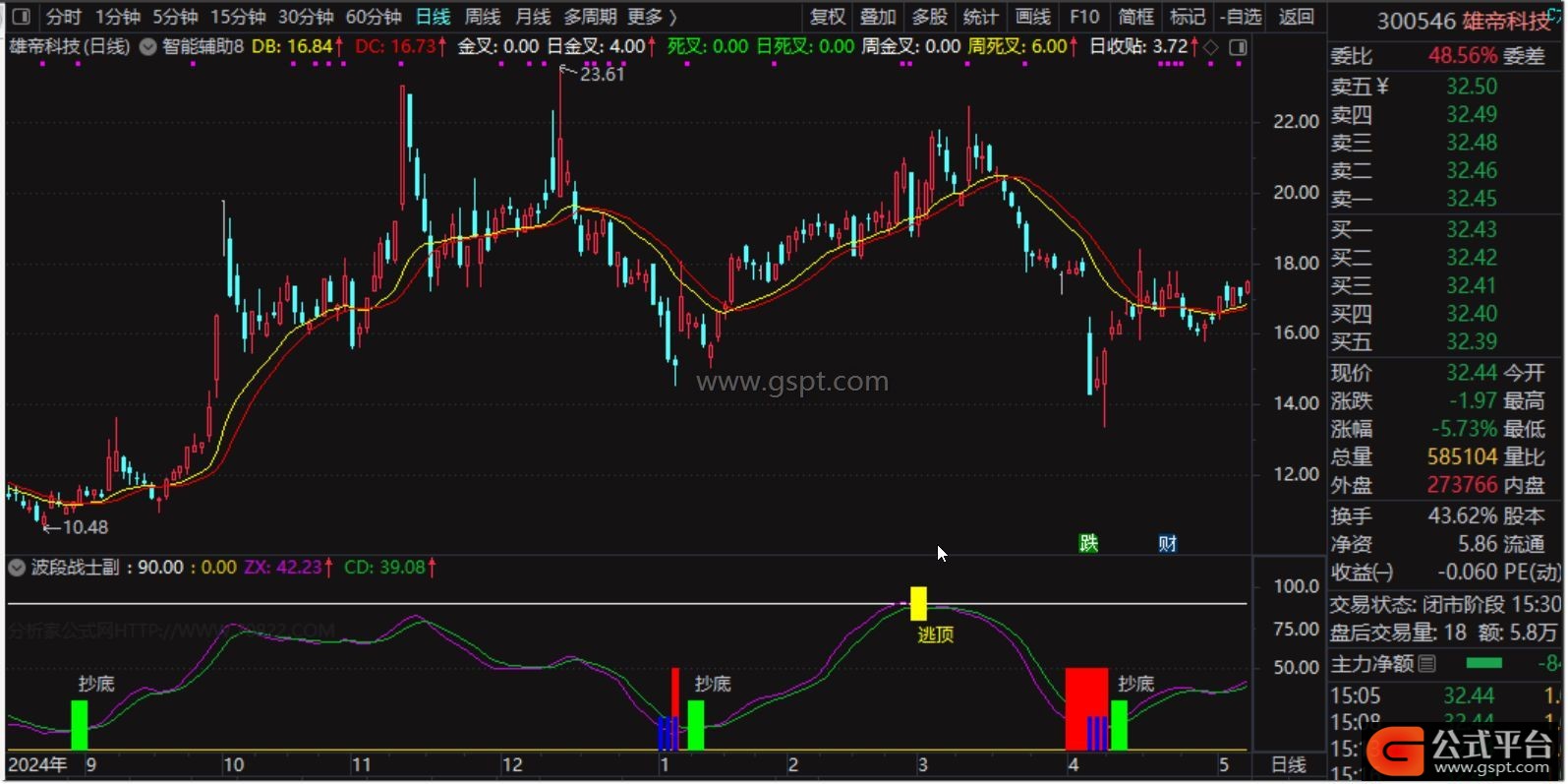Click the 买一 price 32.43

1472,230
